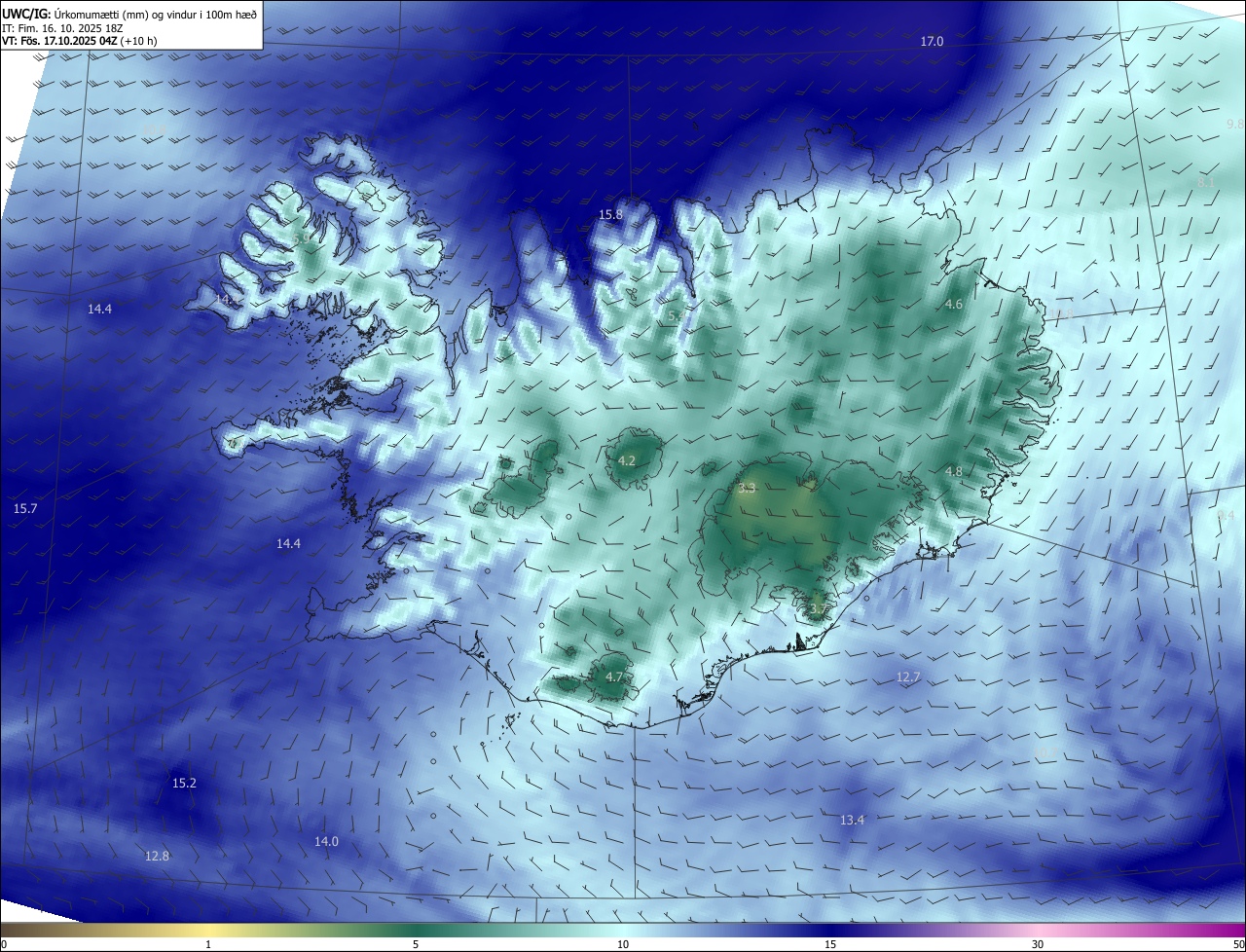Click the 12.8 value label
Screen dimensions: 1246x952
157,856
